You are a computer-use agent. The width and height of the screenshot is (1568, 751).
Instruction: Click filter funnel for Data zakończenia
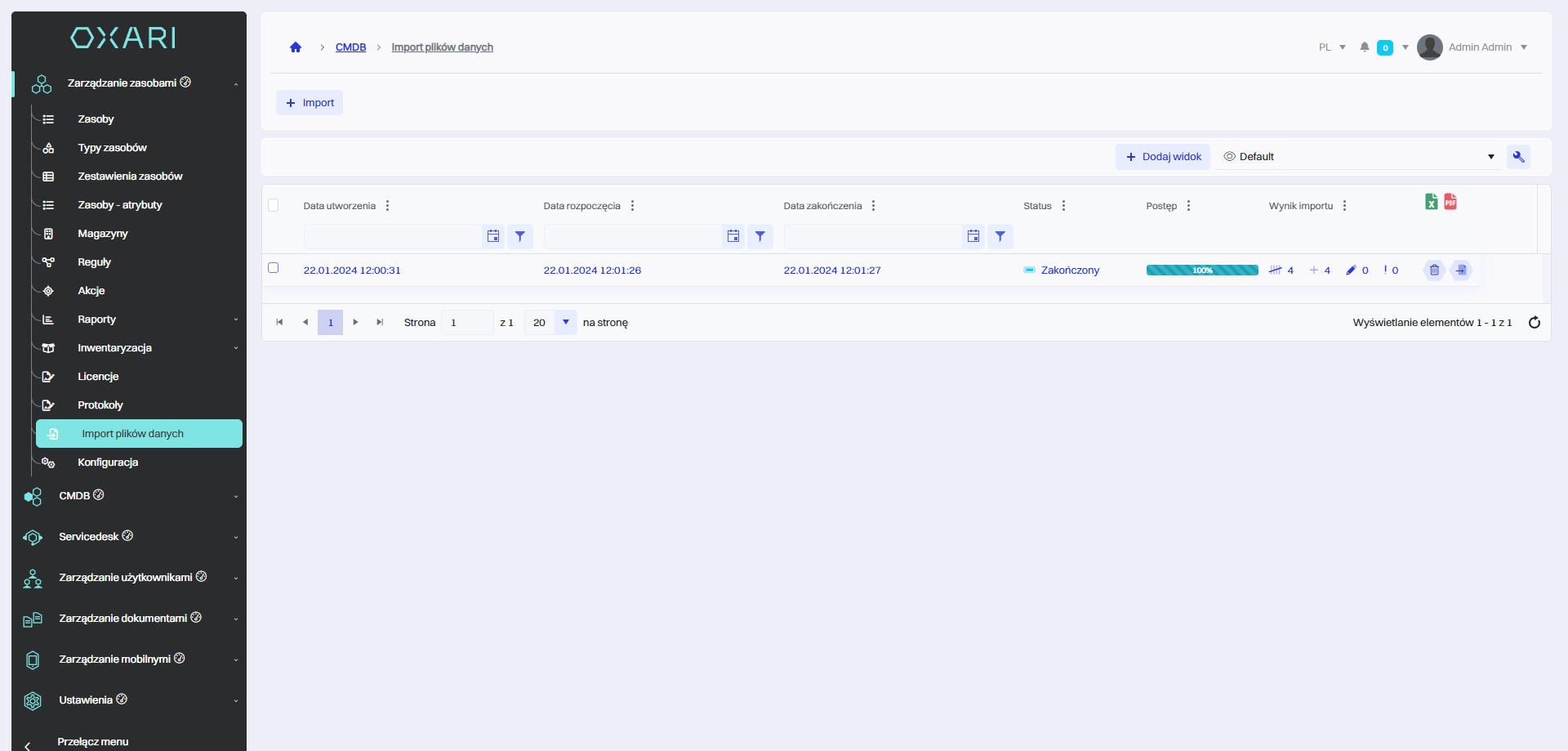click(x=1000, y=236)
